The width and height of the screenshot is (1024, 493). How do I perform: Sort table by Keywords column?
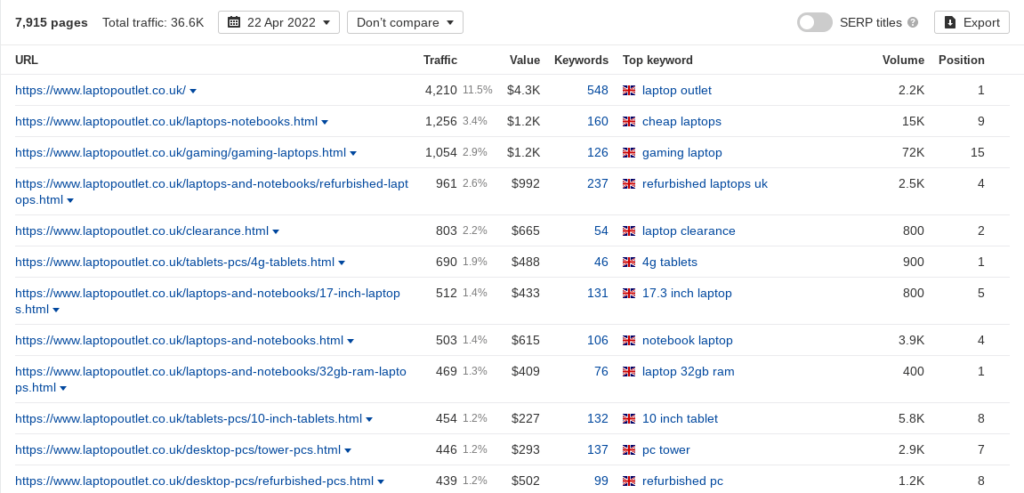[581, 60]
